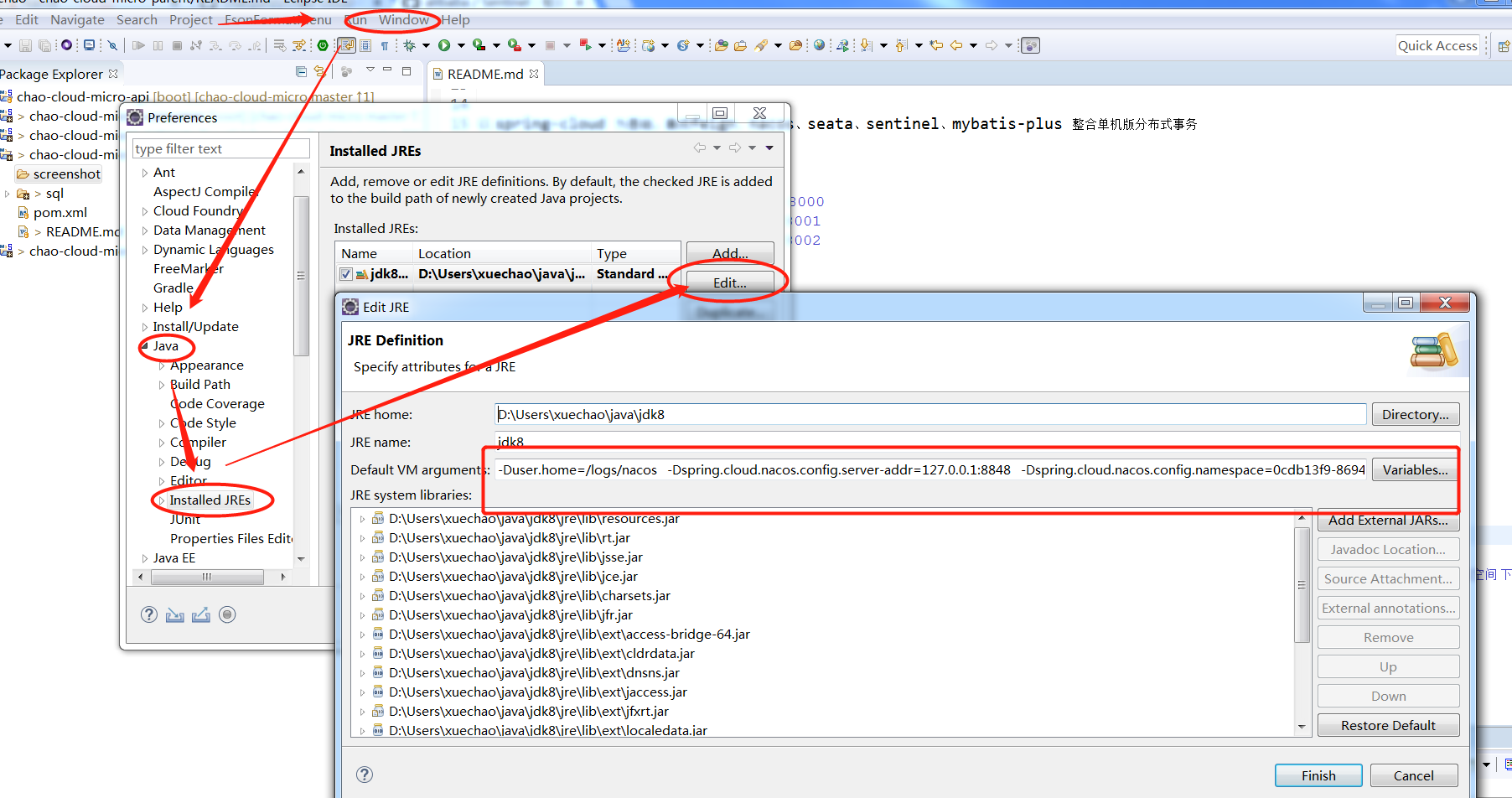The height and width of the screenshot is (798, 1512).
Task: Open the Window menu
Action: [x=403, y=19]
